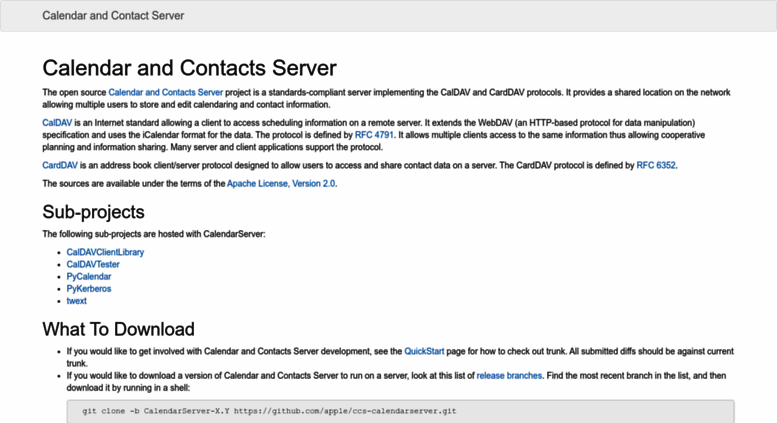
Task: Open the QuickStart page link
Action: click(x=424, y=351)
